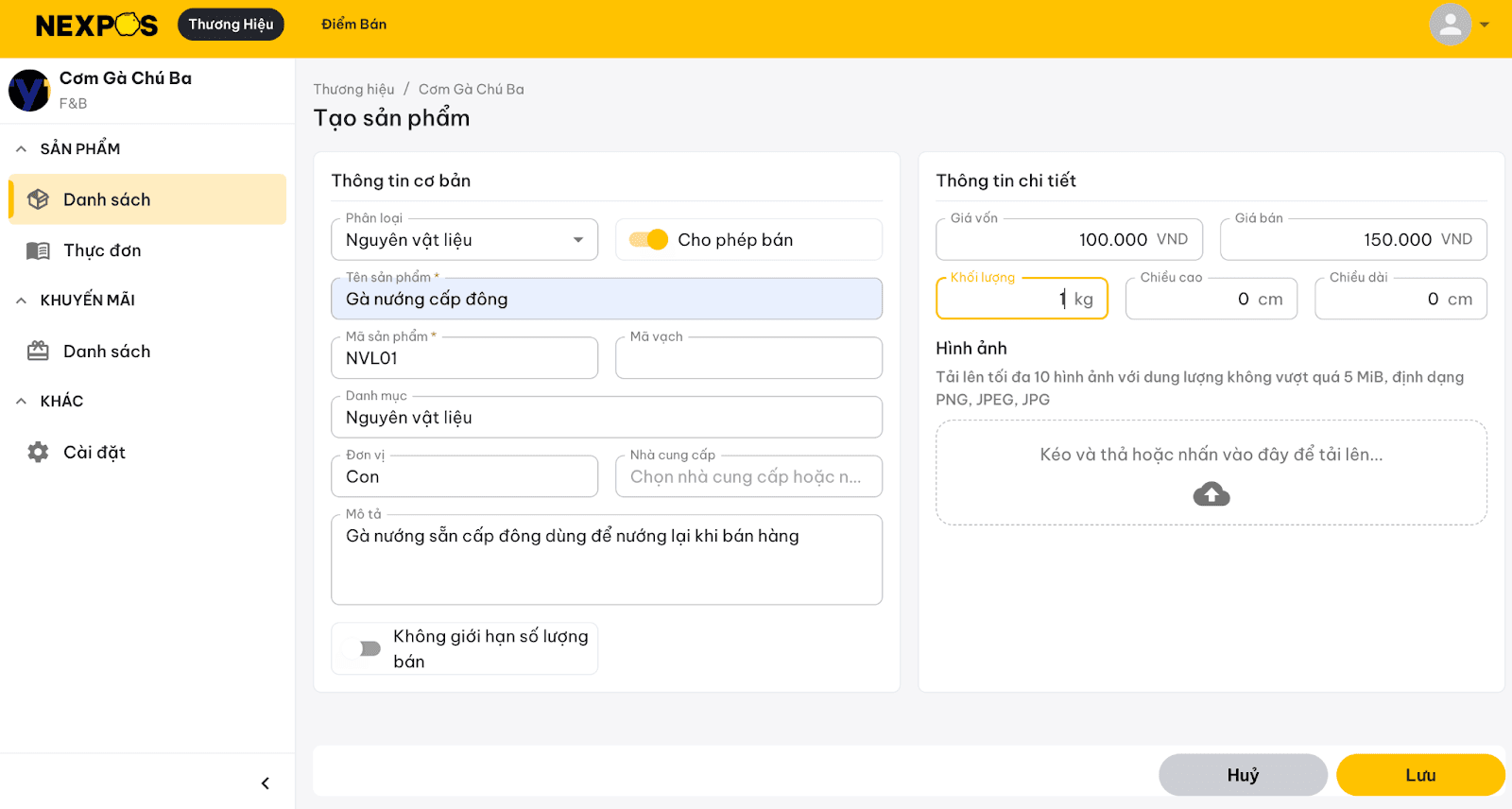Focus the Chiều dài length field
This screenshot has height=809, width=1512.
[1400, 299]
